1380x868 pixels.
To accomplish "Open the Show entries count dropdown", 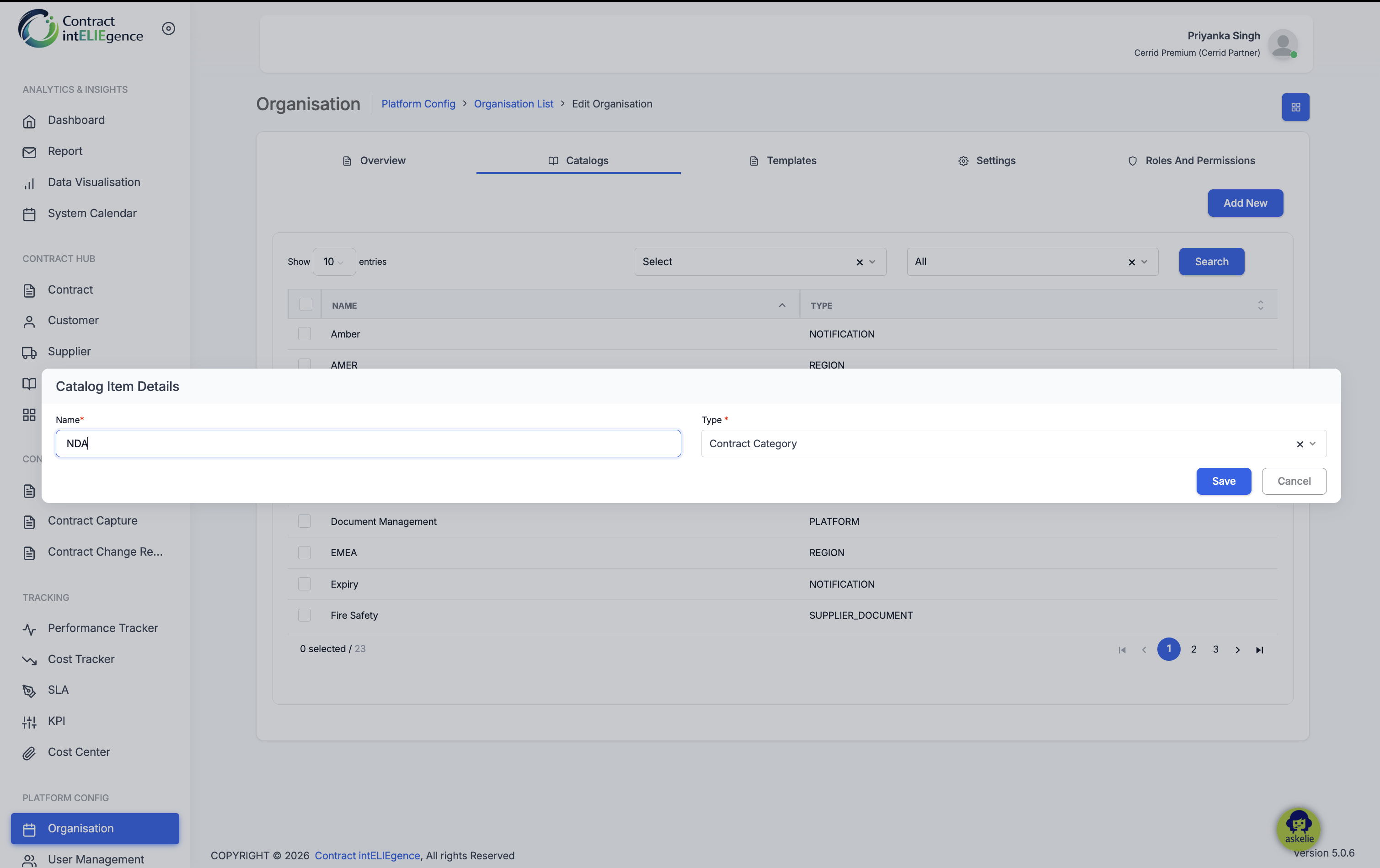I will point(334,262).
